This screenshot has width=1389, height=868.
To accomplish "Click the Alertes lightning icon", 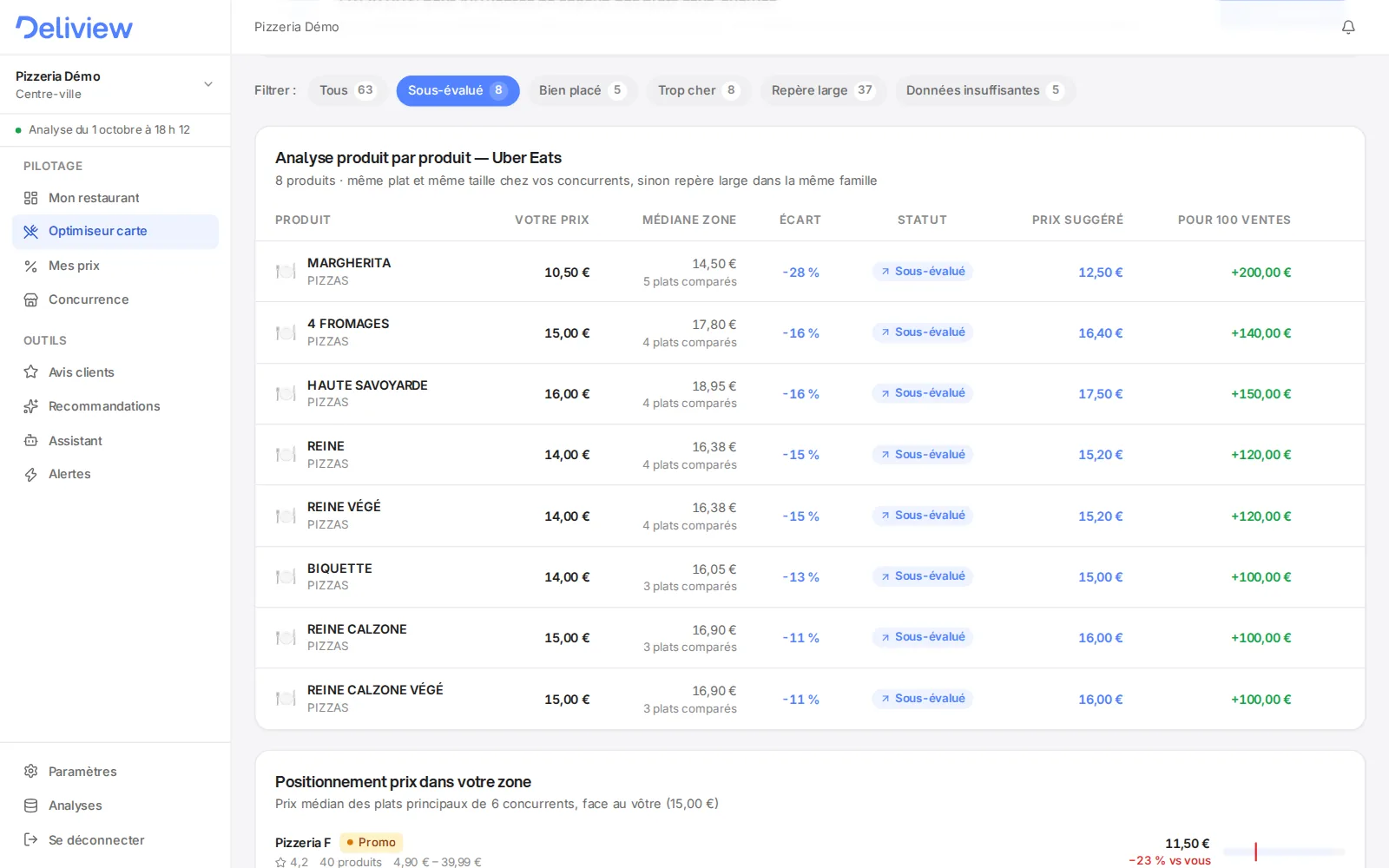I will point(30,474).
